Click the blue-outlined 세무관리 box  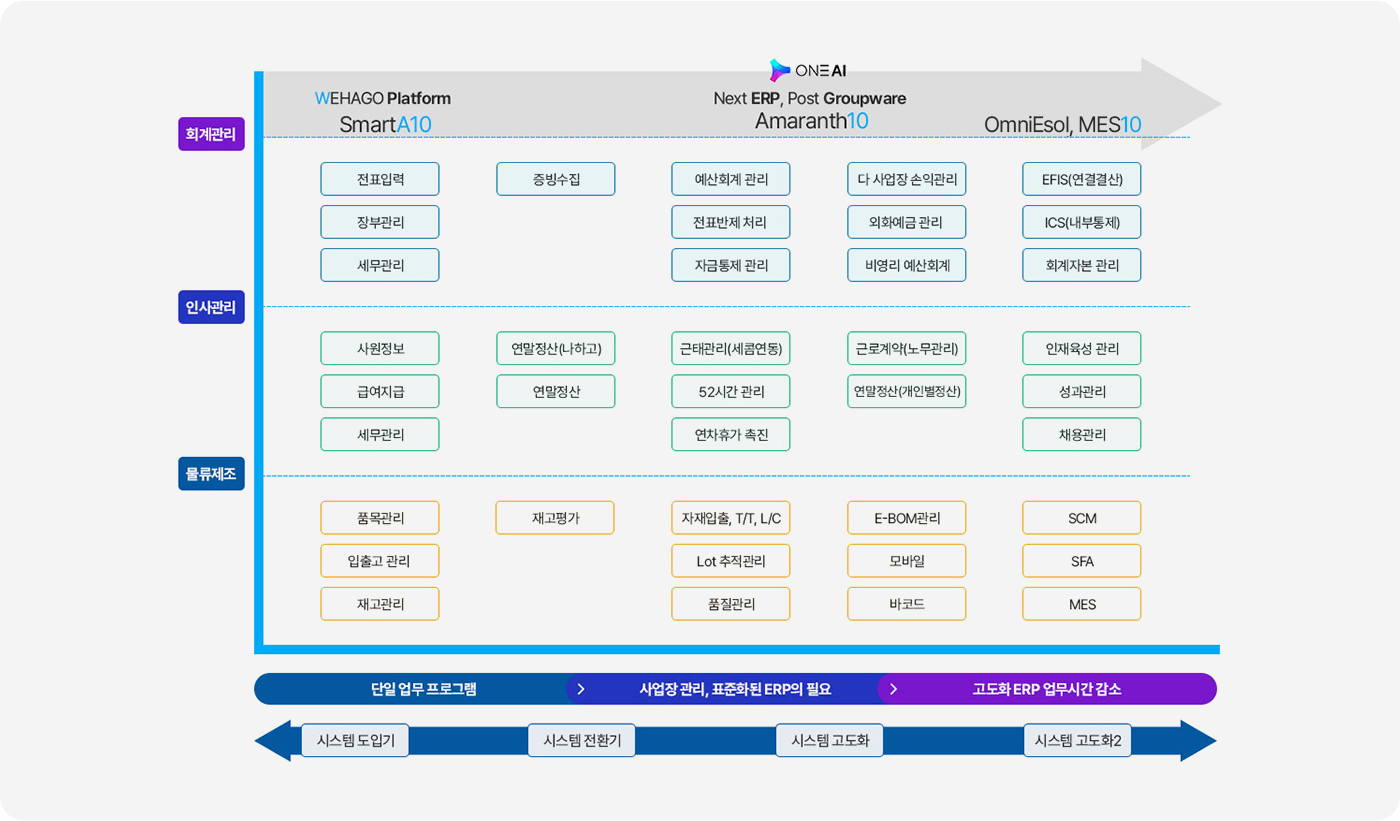point(380,265)
